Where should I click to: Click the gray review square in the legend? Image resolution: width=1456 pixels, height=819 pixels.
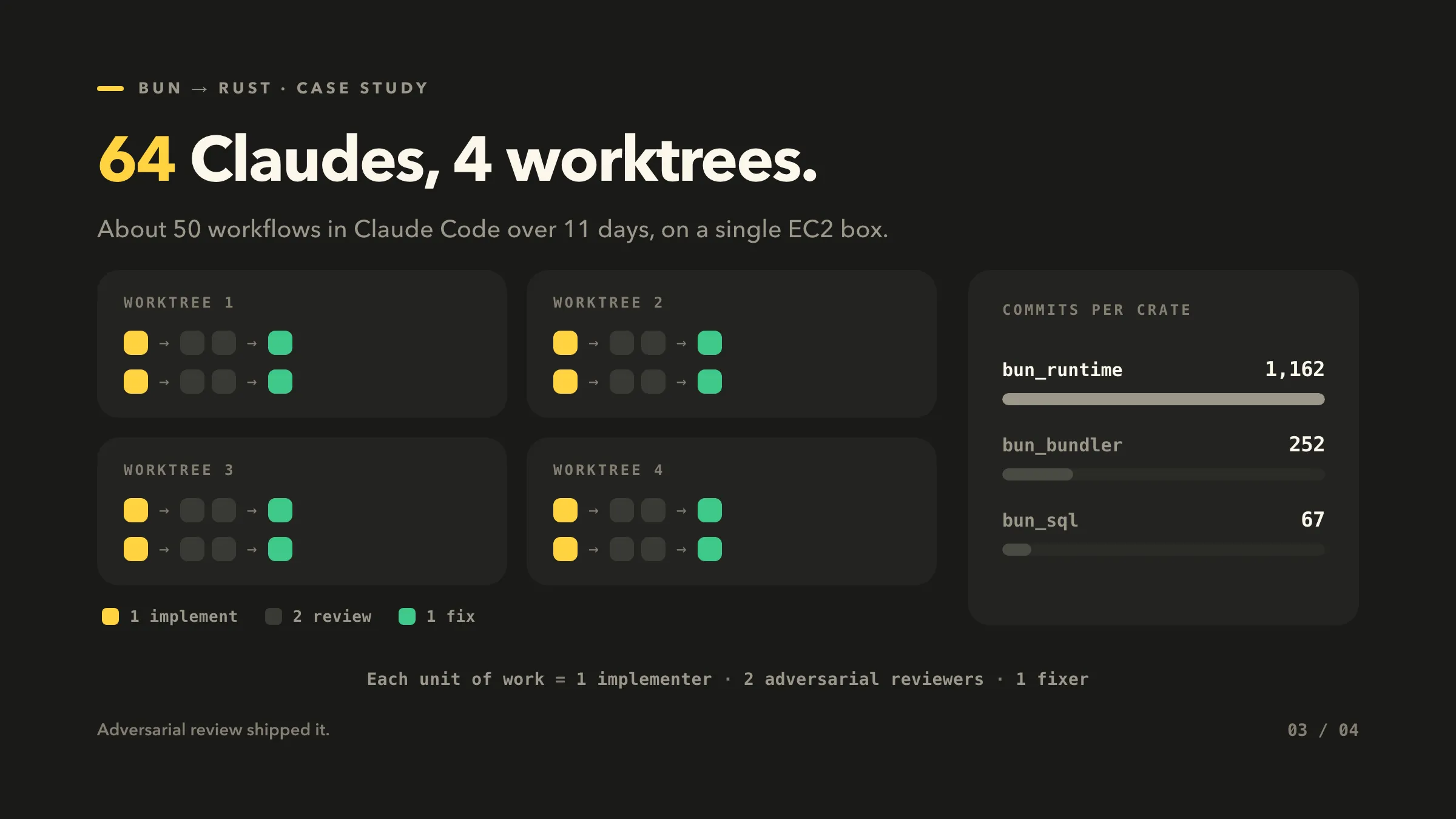coord(274,616)
